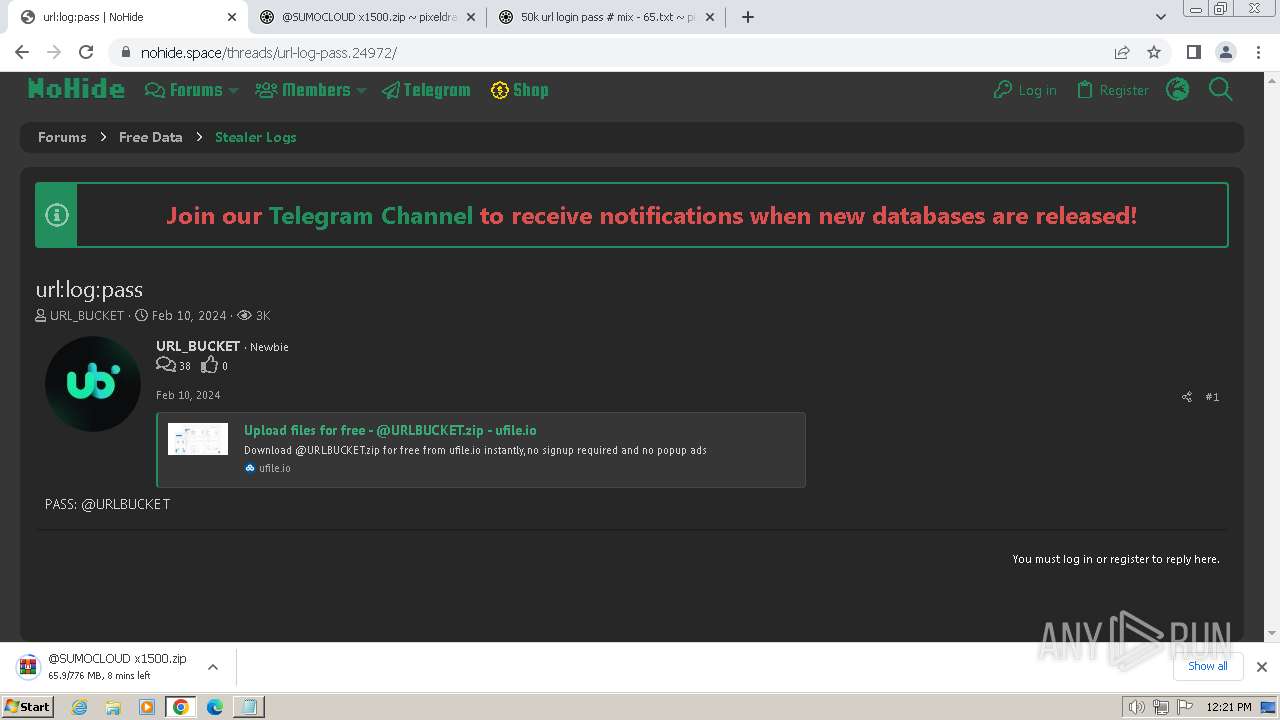Click the browser forward arrow

coord(54,52)
